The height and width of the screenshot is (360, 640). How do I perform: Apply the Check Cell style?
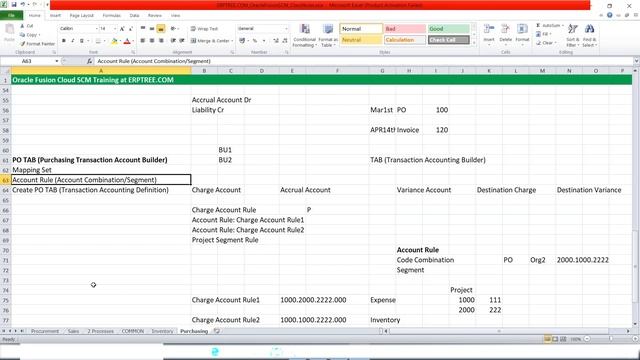449,40
